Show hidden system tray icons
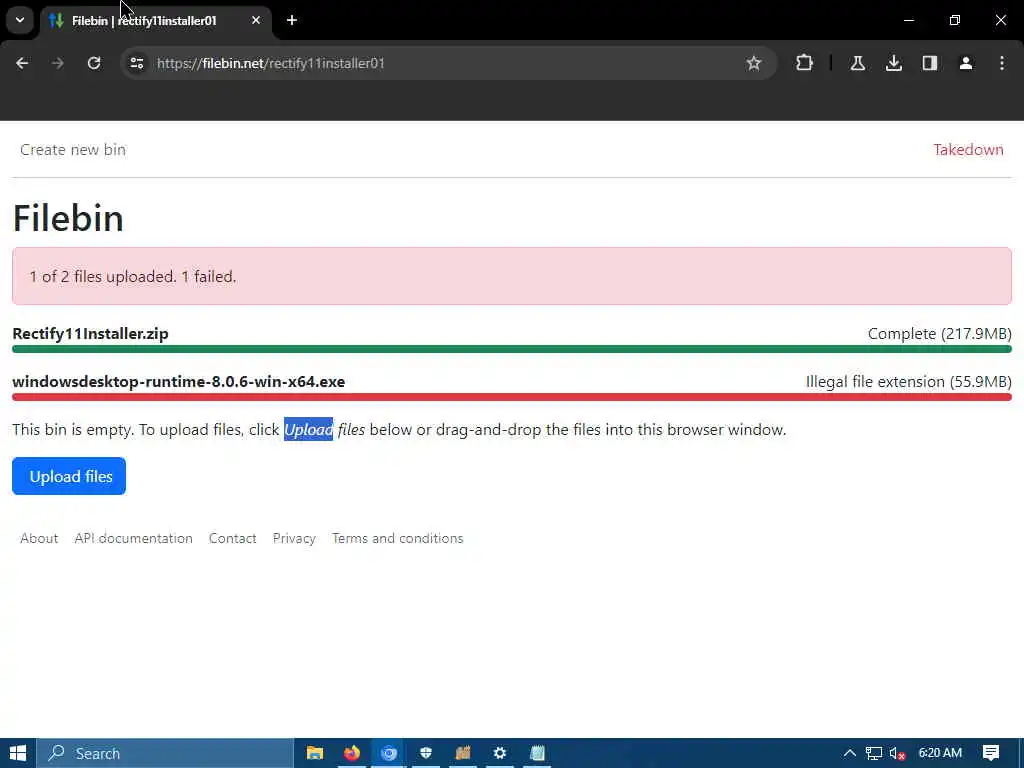Image resolution: width=1024 pixels, height=768 pixels. 850,753
